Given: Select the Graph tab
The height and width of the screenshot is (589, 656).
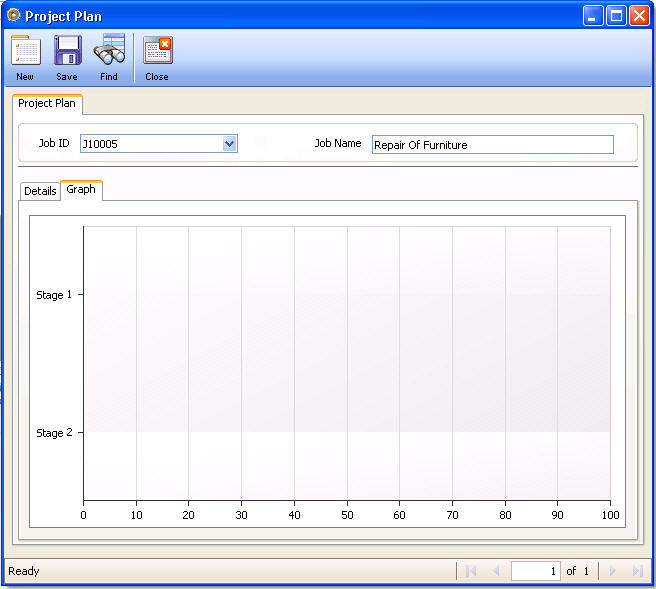Looking at the screenshot, I should 81,190.
